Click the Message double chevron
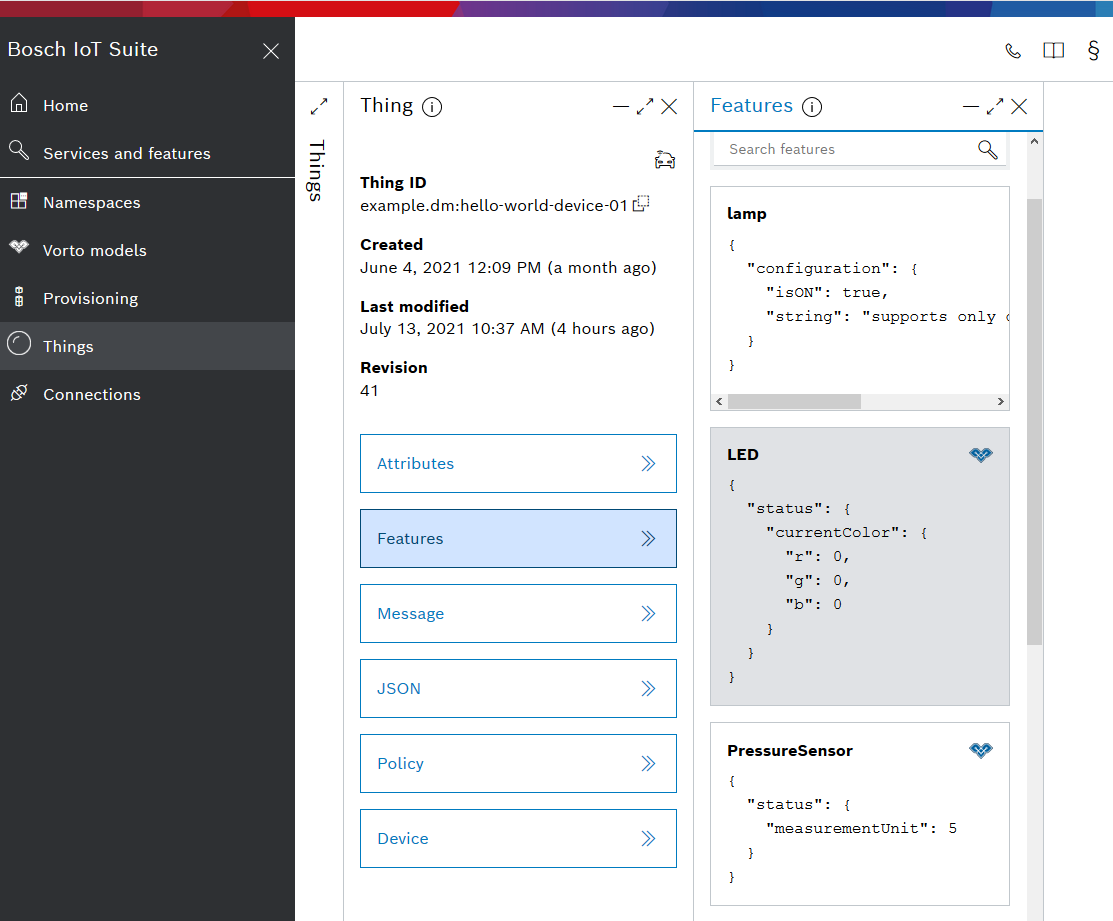1113x921 pixels. coord(648,614)
